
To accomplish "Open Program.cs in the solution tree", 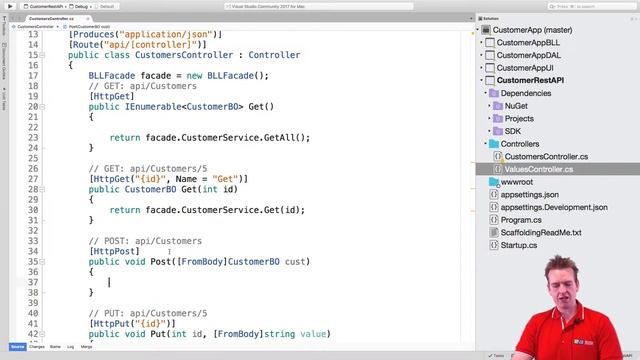I will 521,220.
